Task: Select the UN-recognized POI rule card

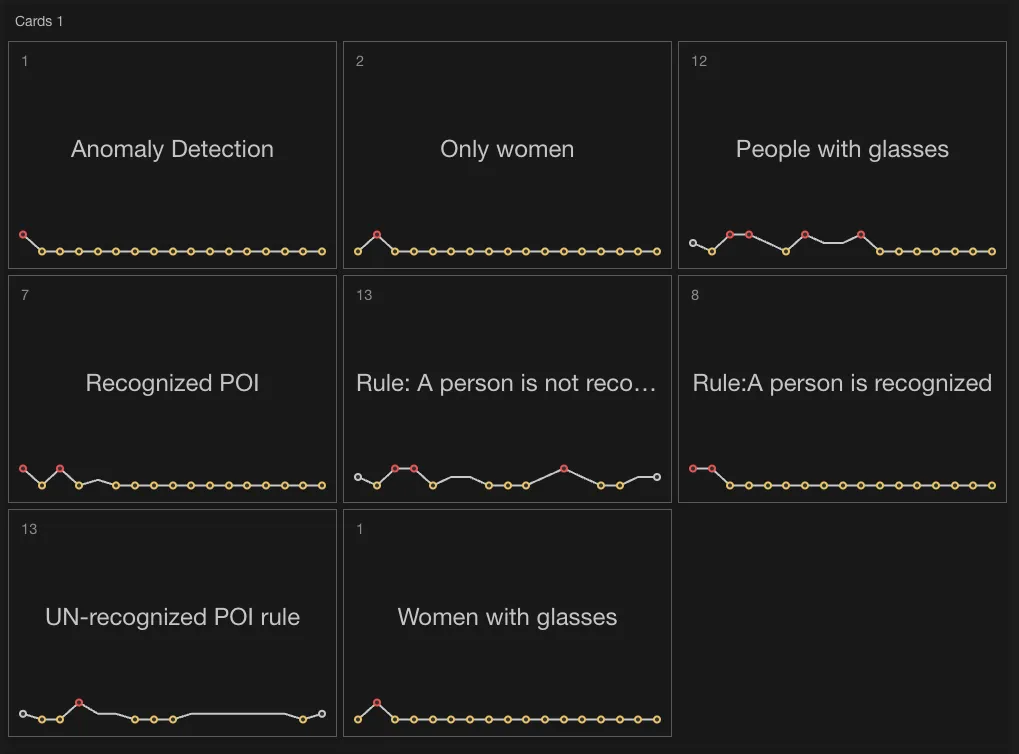Action: click(x=172, y=623)
